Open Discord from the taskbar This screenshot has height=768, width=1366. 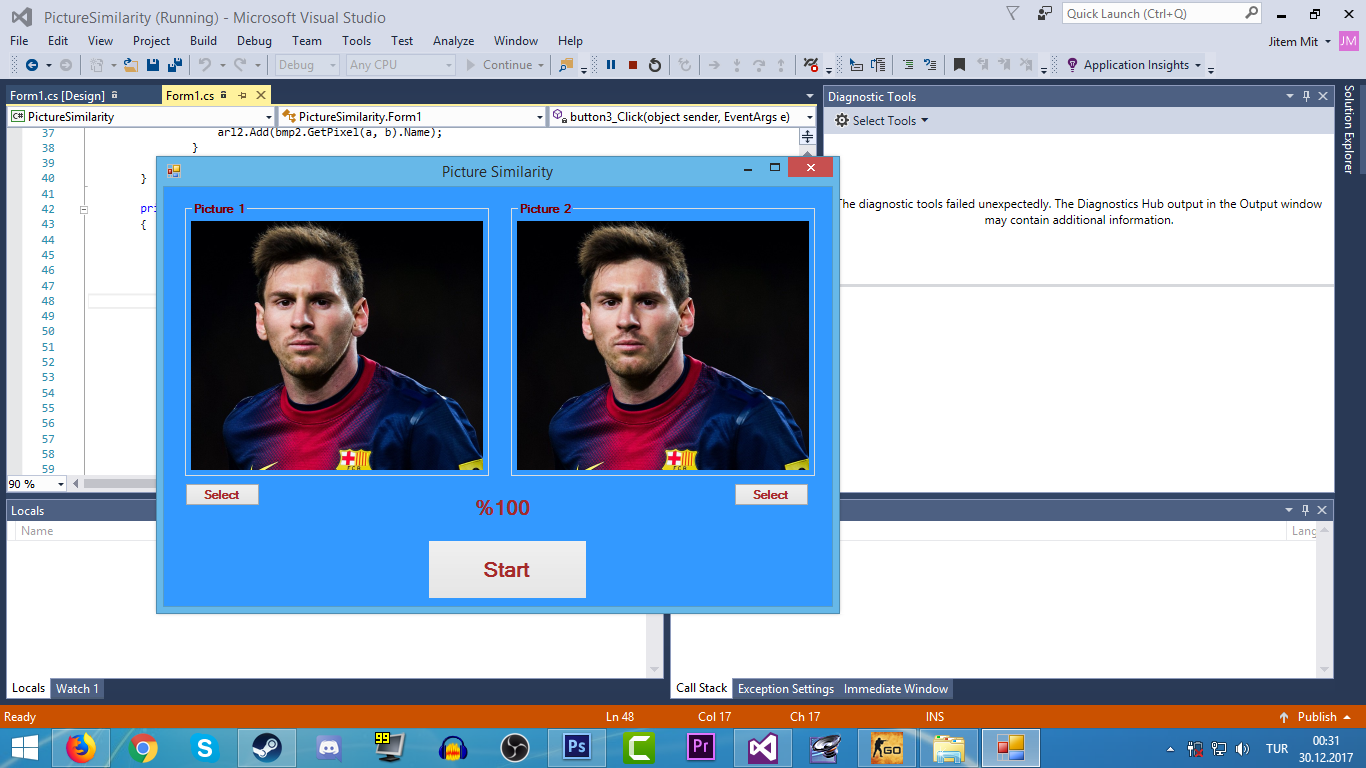328,748
